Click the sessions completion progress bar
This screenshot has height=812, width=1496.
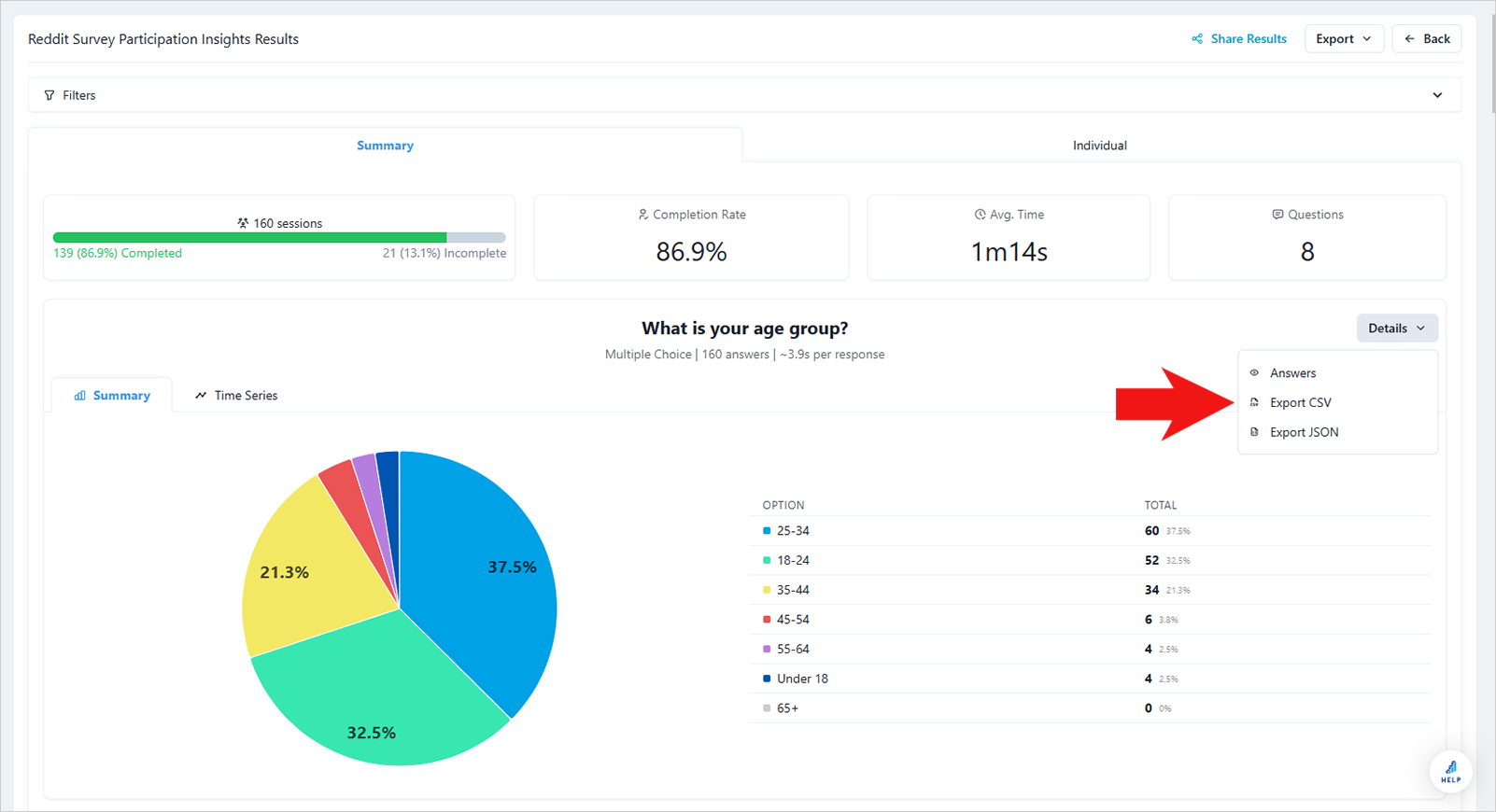(279, 238)
